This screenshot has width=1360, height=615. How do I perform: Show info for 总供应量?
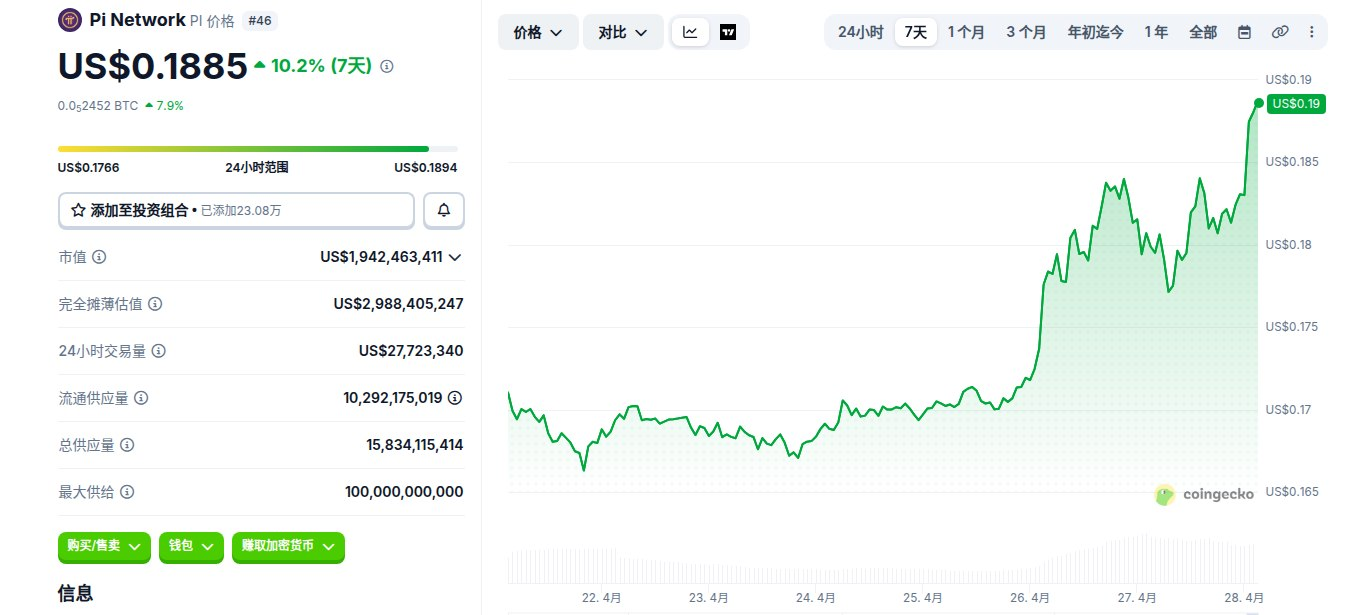point(127,445)
